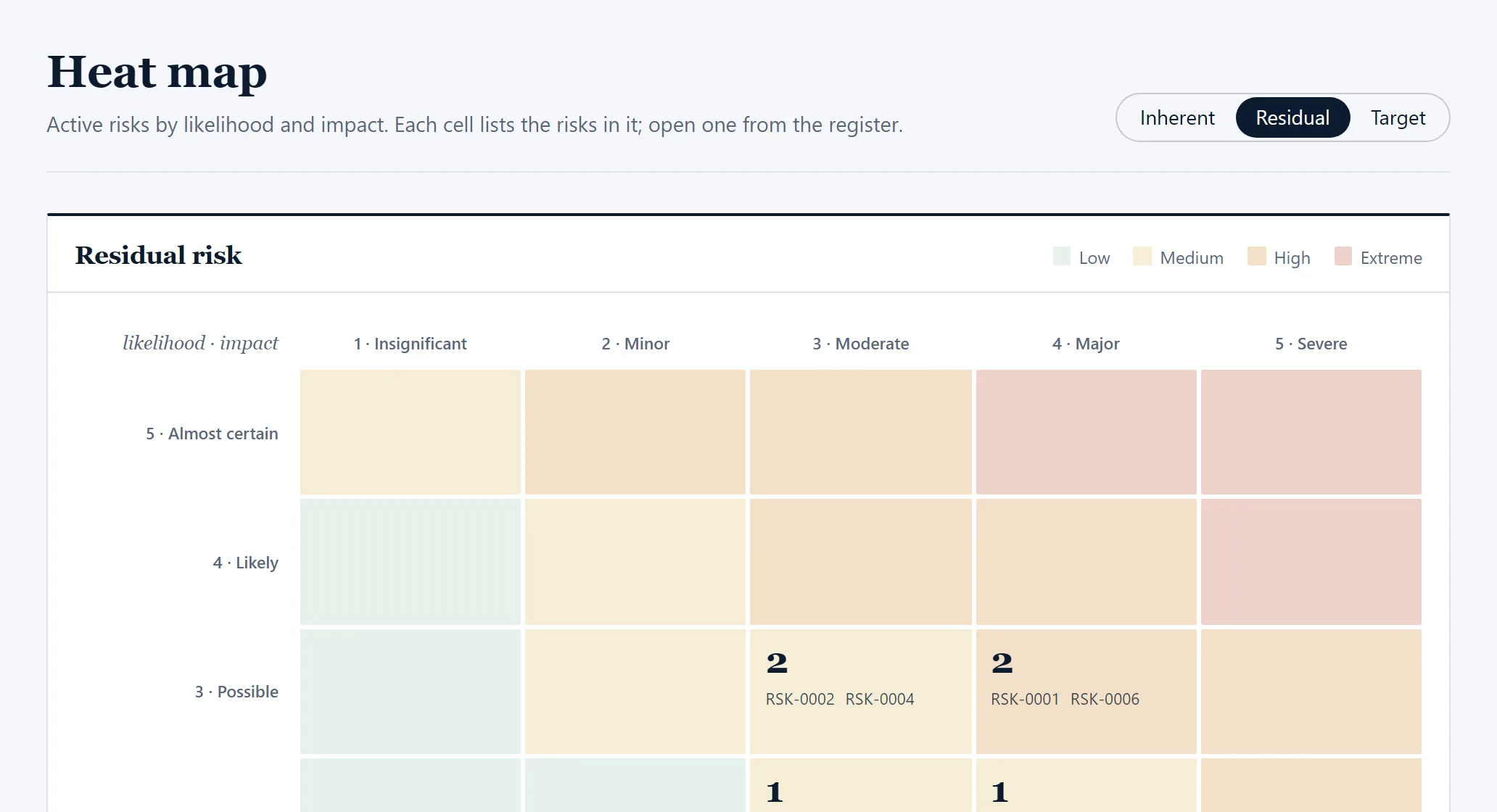Viewport: 1497px width, 812px height.
Task: Click the 'likelihood · impact' axis label
Action: (200, 343)
